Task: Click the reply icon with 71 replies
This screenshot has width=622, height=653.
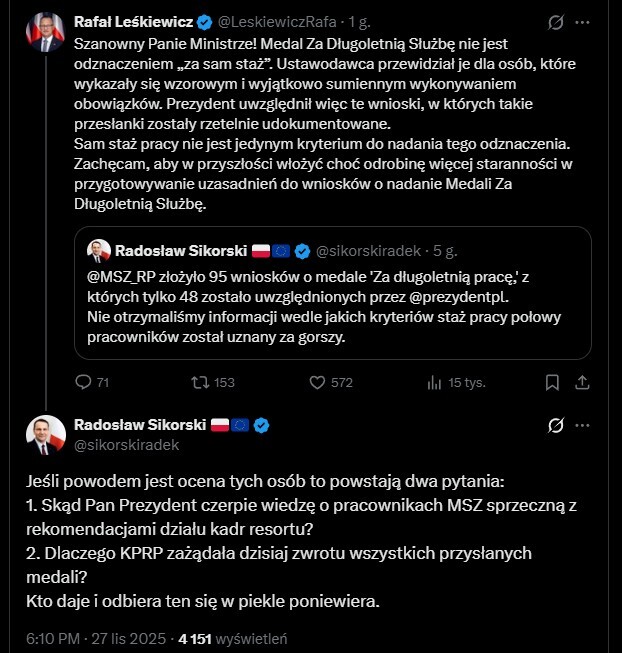Action: [85, 381]
